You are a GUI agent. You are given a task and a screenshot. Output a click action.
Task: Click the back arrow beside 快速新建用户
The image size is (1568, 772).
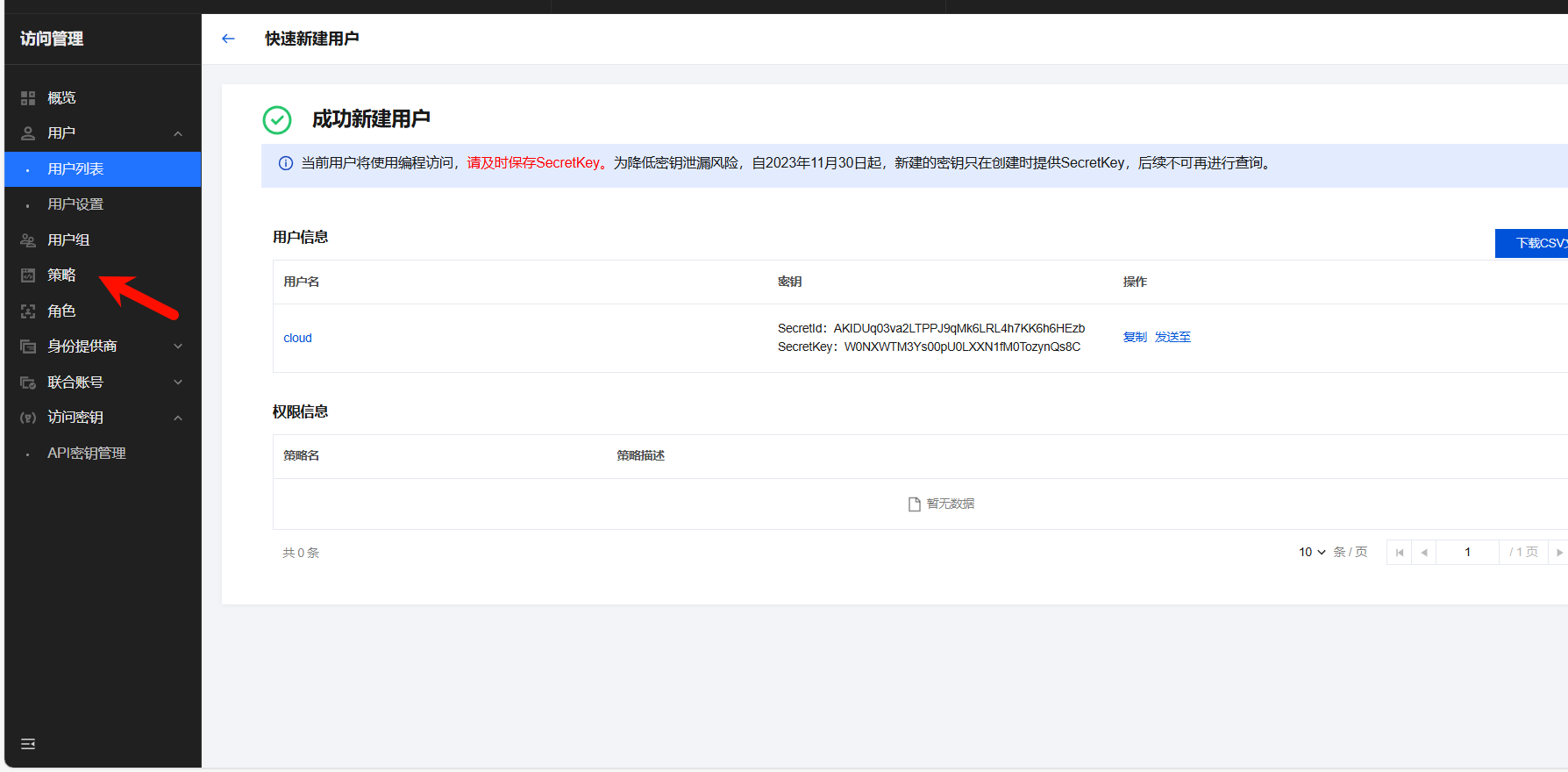pos(228,39)
